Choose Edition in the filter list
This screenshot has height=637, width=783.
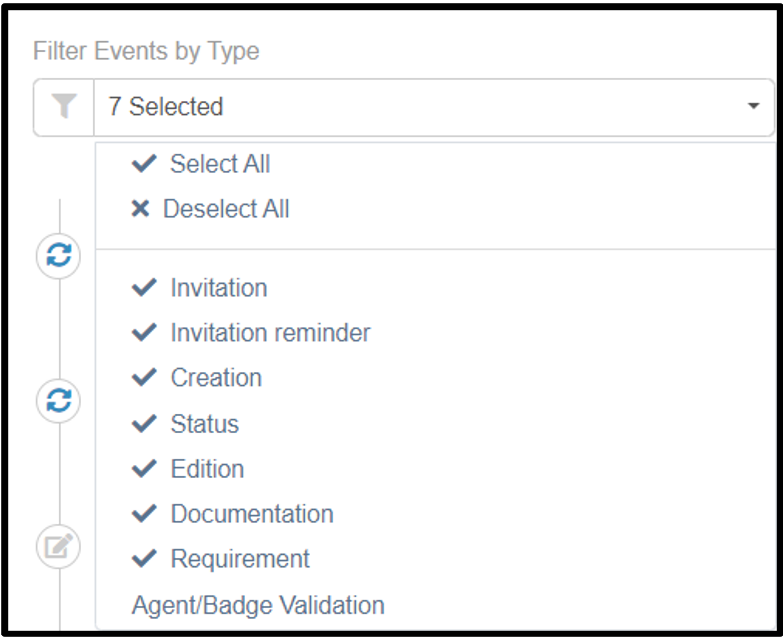coord(207,469)
